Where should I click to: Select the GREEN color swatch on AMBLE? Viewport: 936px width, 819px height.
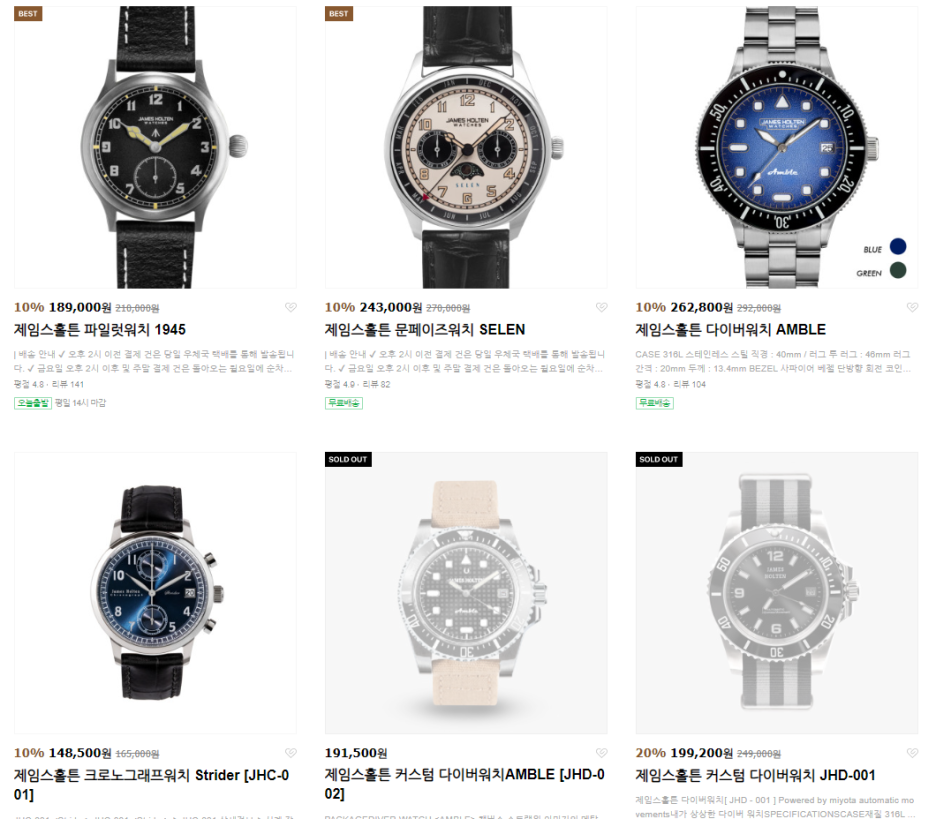898,270
